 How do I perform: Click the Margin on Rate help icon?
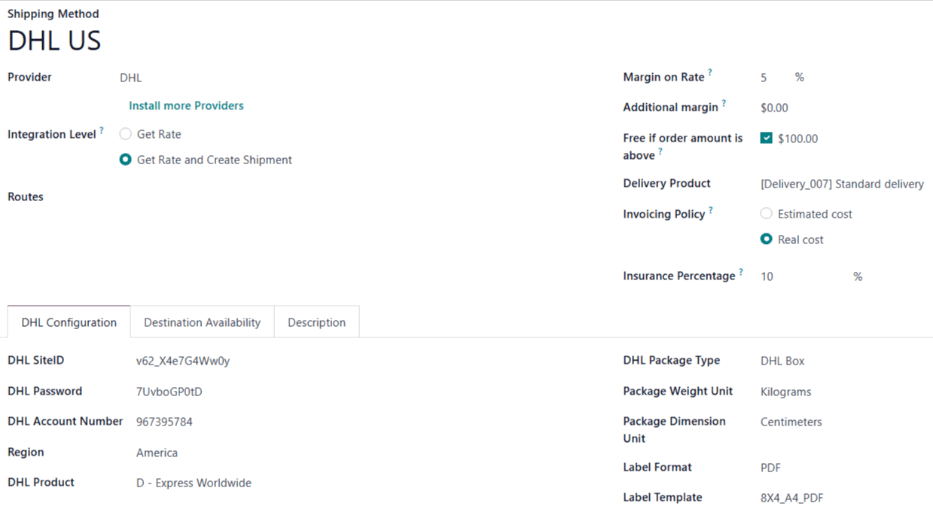[x=710, y=73]
